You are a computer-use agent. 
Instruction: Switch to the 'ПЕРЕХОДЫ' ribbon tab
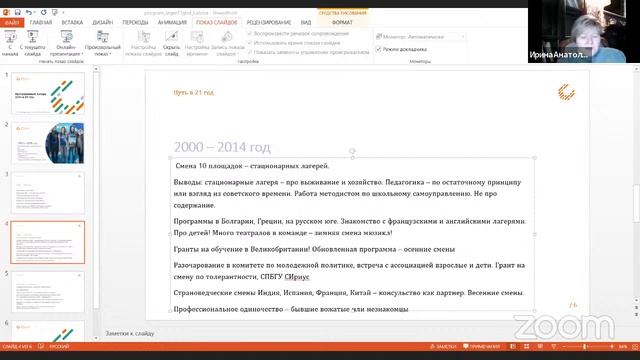click(x=136, y=22)
